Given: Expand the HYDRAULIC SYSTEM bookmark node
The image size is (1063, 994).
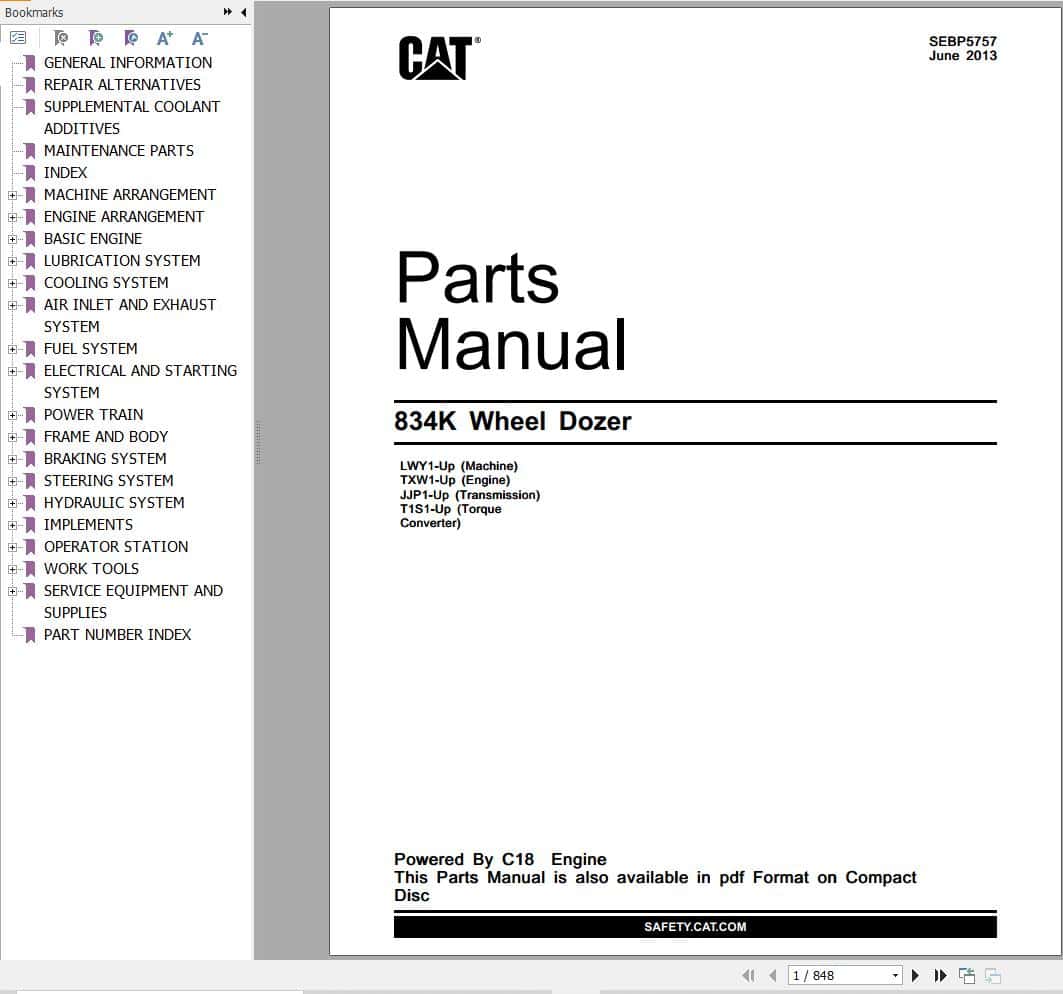Looking at the screenshot, I should [12, 503].
